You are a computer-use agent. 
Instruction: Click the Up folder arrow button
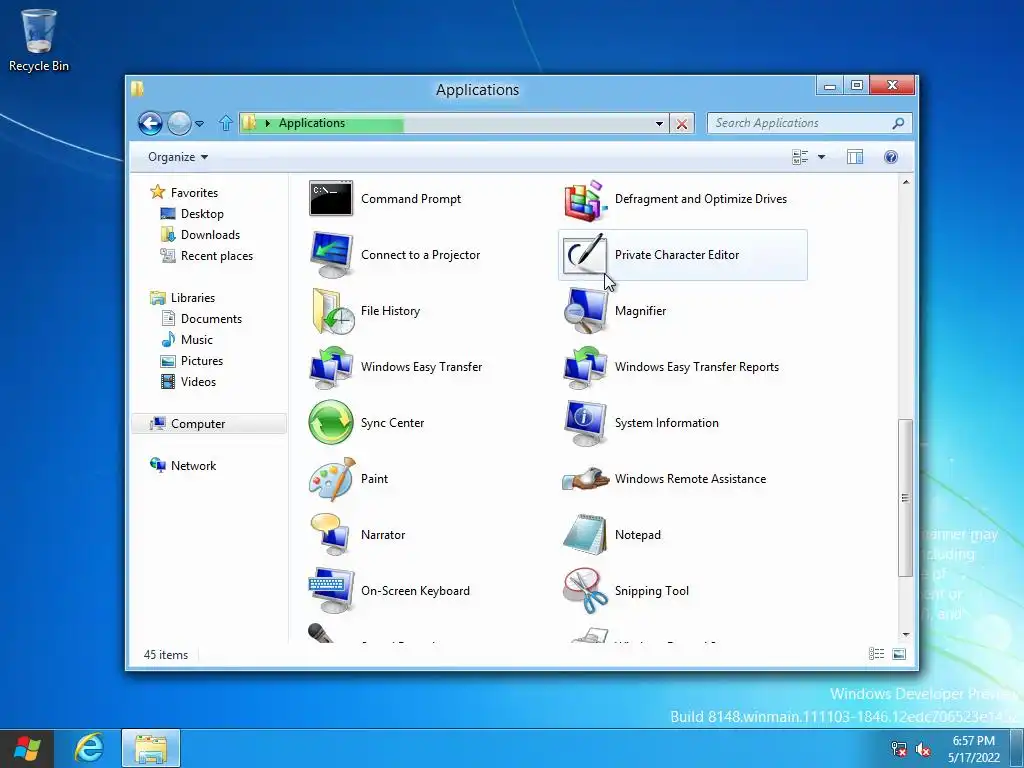[226, 123]
